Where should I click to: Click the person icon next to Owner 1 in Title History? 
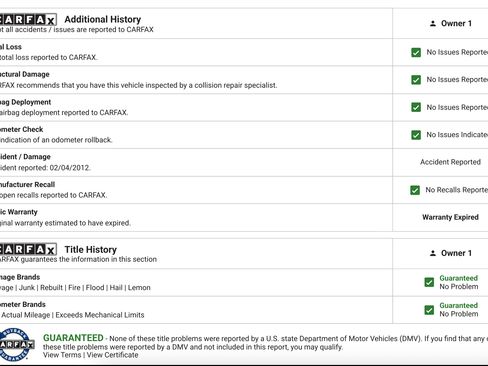433,253
